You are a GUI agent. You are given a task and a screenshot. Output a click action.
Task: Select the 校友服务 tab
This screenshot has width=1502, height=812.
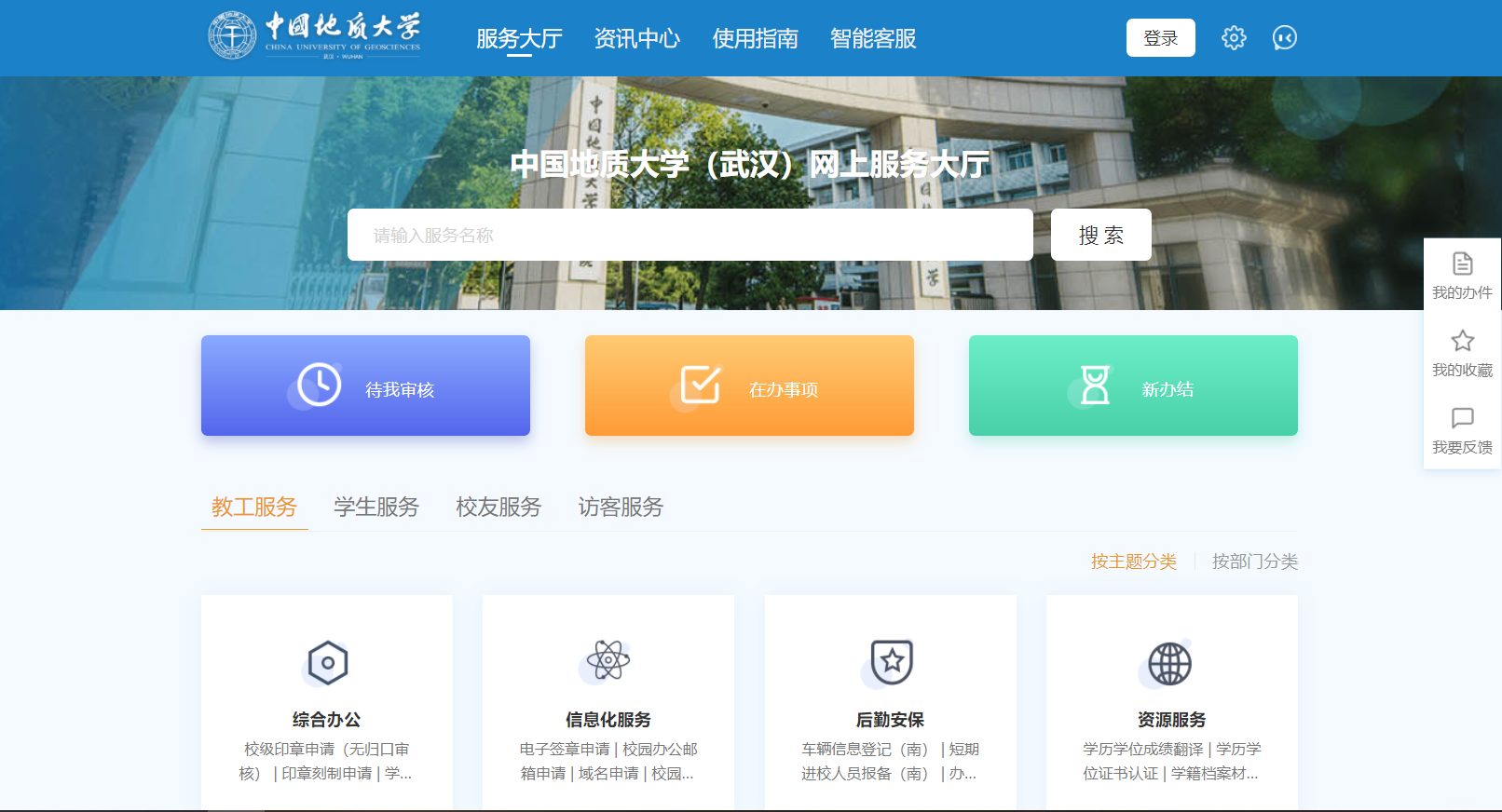498,507
